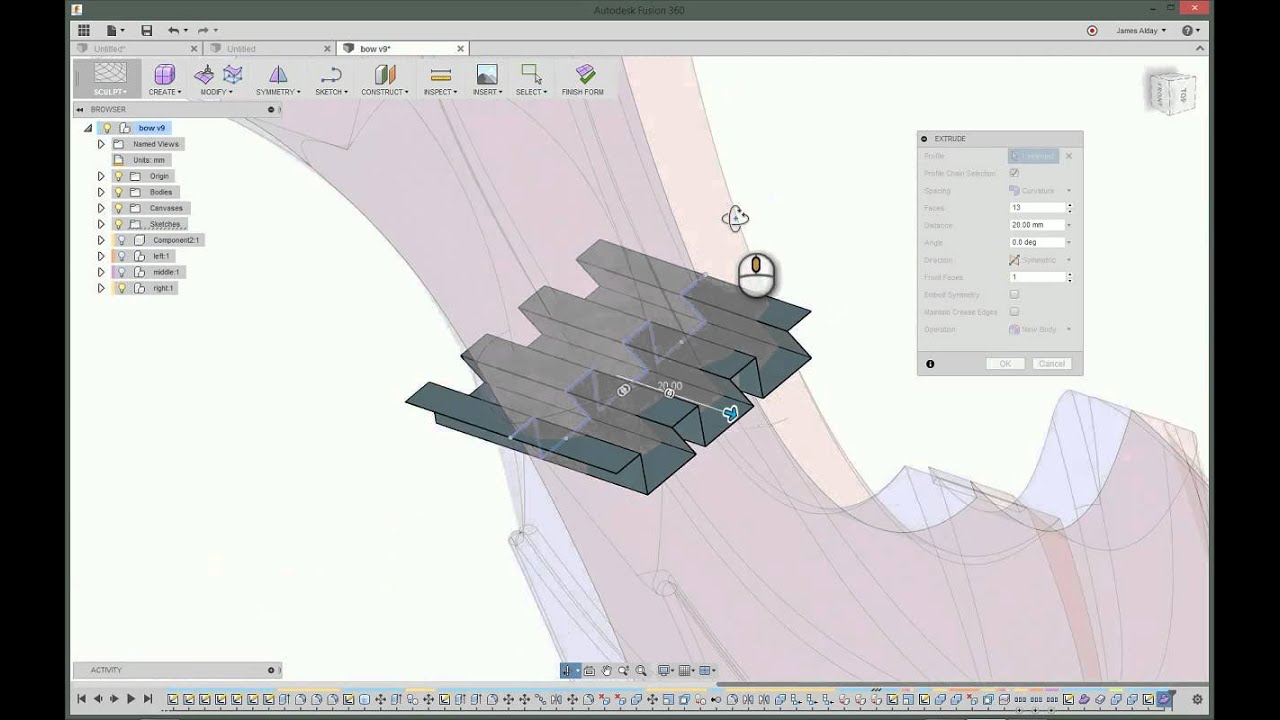Open the Select tools menu
This screenshot has width=1280, height=720.
point(531,79)
